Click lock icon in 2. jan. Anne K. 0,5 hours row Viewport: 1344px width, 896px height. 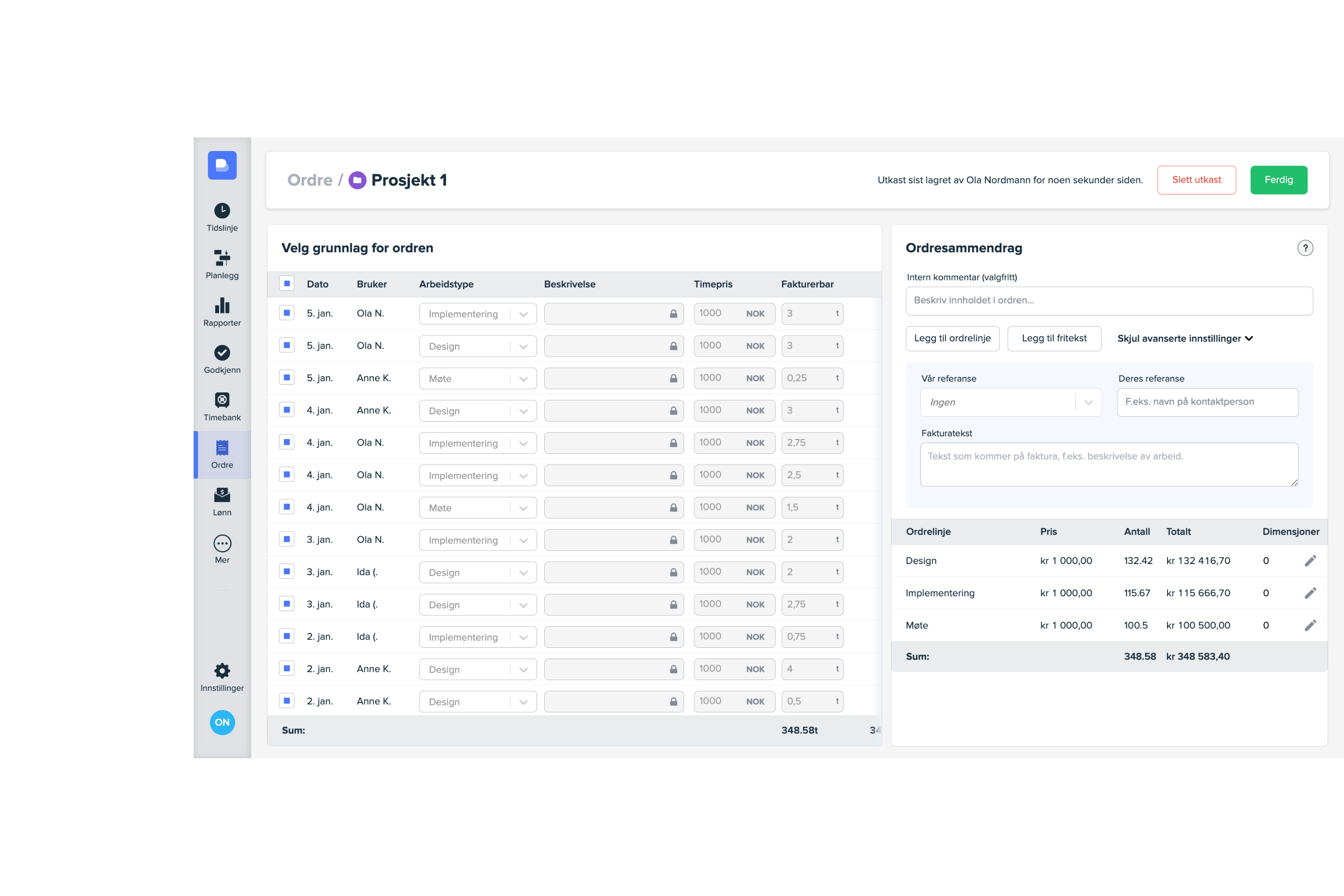point(674,702)
